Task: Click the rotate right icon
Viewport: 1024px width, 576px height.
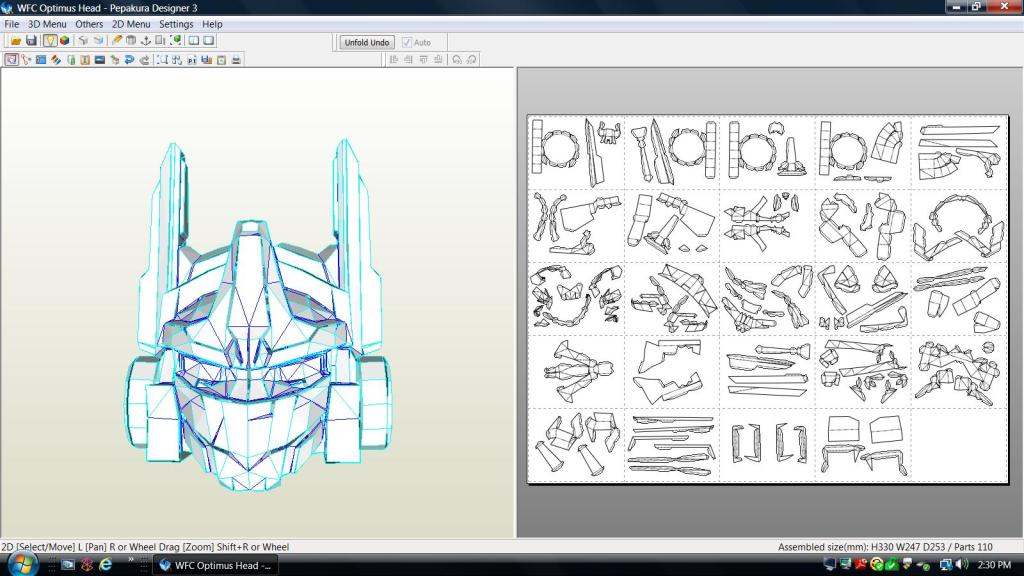Action: tap(472, 59)
